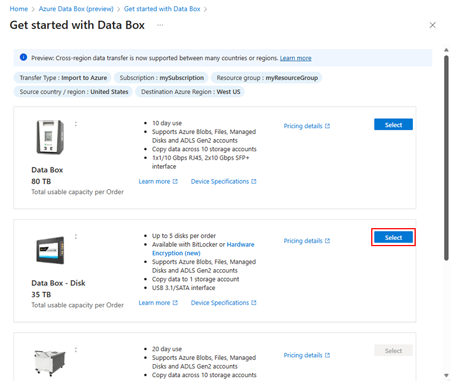
Task: Click the Data Box device image
Action: 50,137
